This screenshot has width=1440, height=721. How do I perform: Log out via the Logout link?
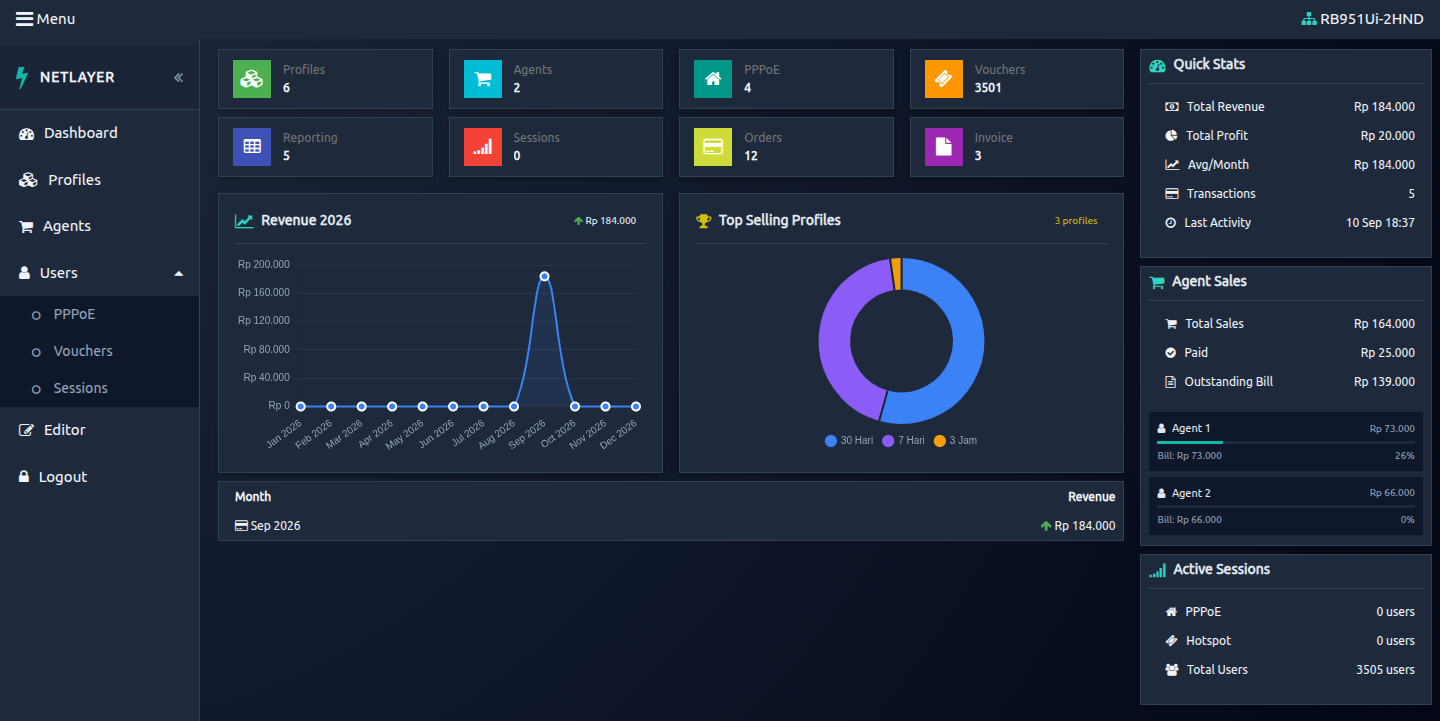[x=99, y=477]
